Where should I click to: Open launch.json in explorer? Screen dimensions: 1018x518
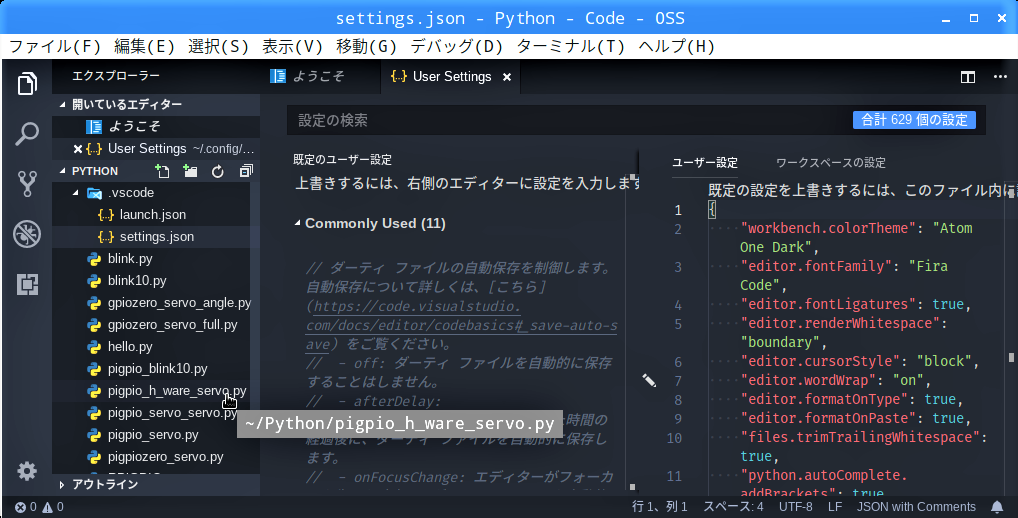tap(151, 214)
